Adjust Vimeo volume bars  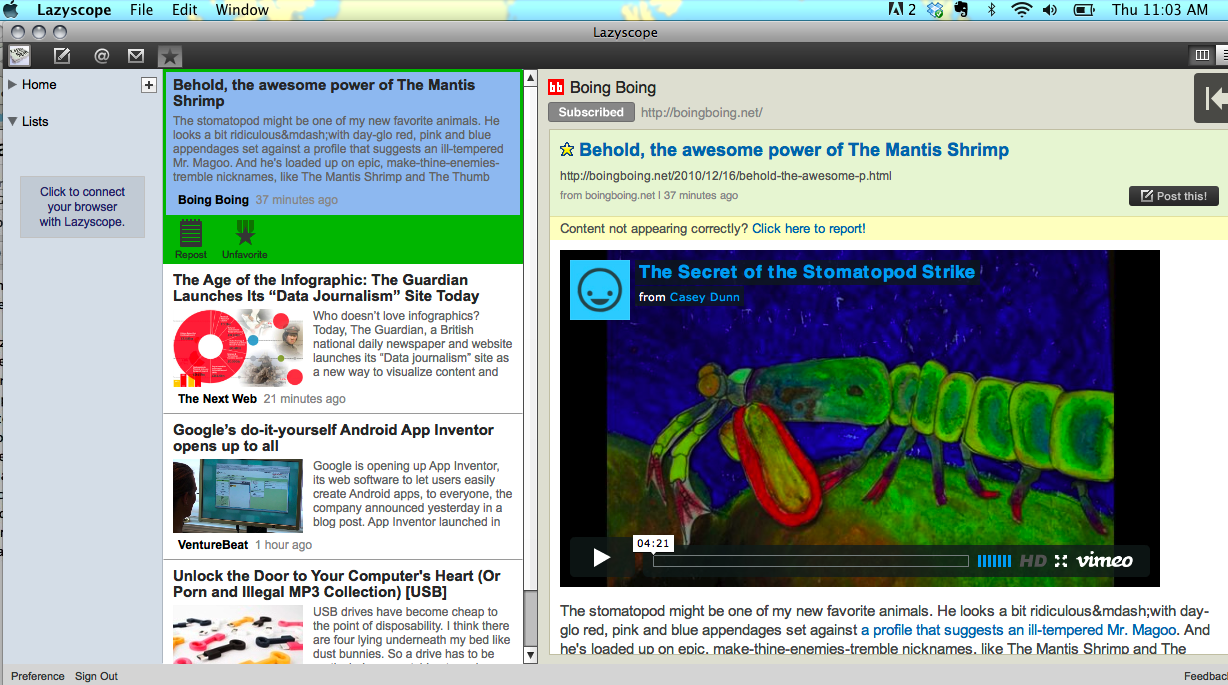pyautogui.click(x=994, y=561)
